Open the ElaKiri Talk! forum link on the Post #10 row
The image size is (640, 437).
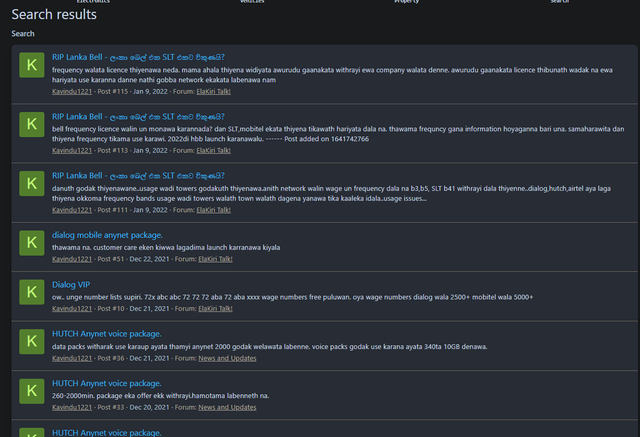click(215, 309)
